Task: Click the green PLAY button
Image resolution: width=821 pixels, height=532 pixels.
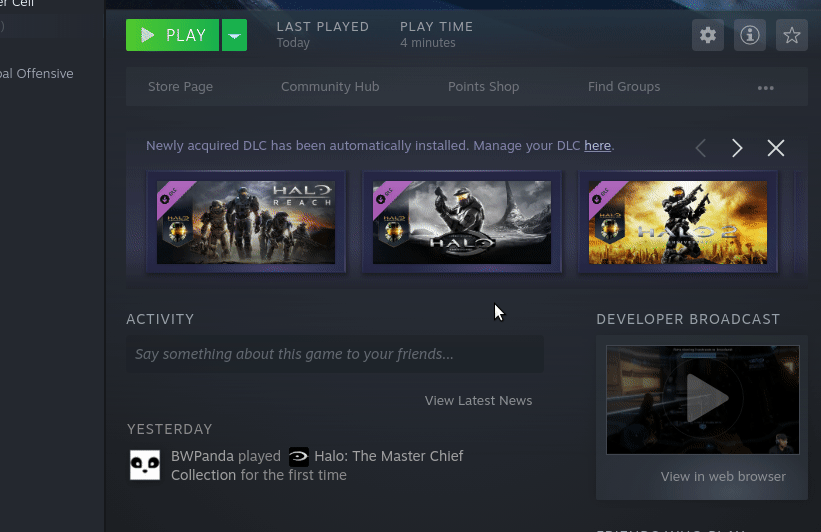Action: click(172, 35)
